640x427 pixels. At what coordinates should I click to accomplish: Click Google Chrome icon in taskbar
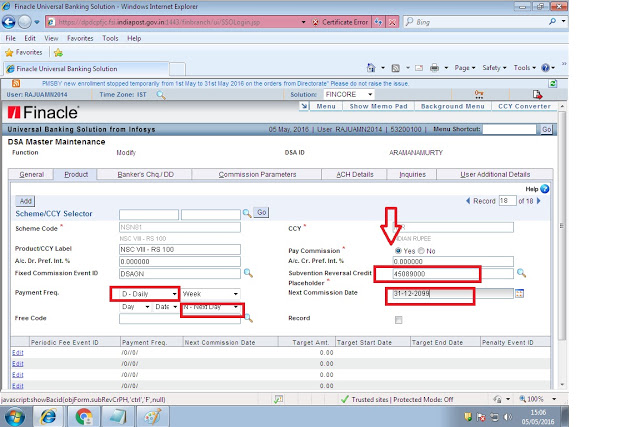pyautogui.click(x=84, y=417)
